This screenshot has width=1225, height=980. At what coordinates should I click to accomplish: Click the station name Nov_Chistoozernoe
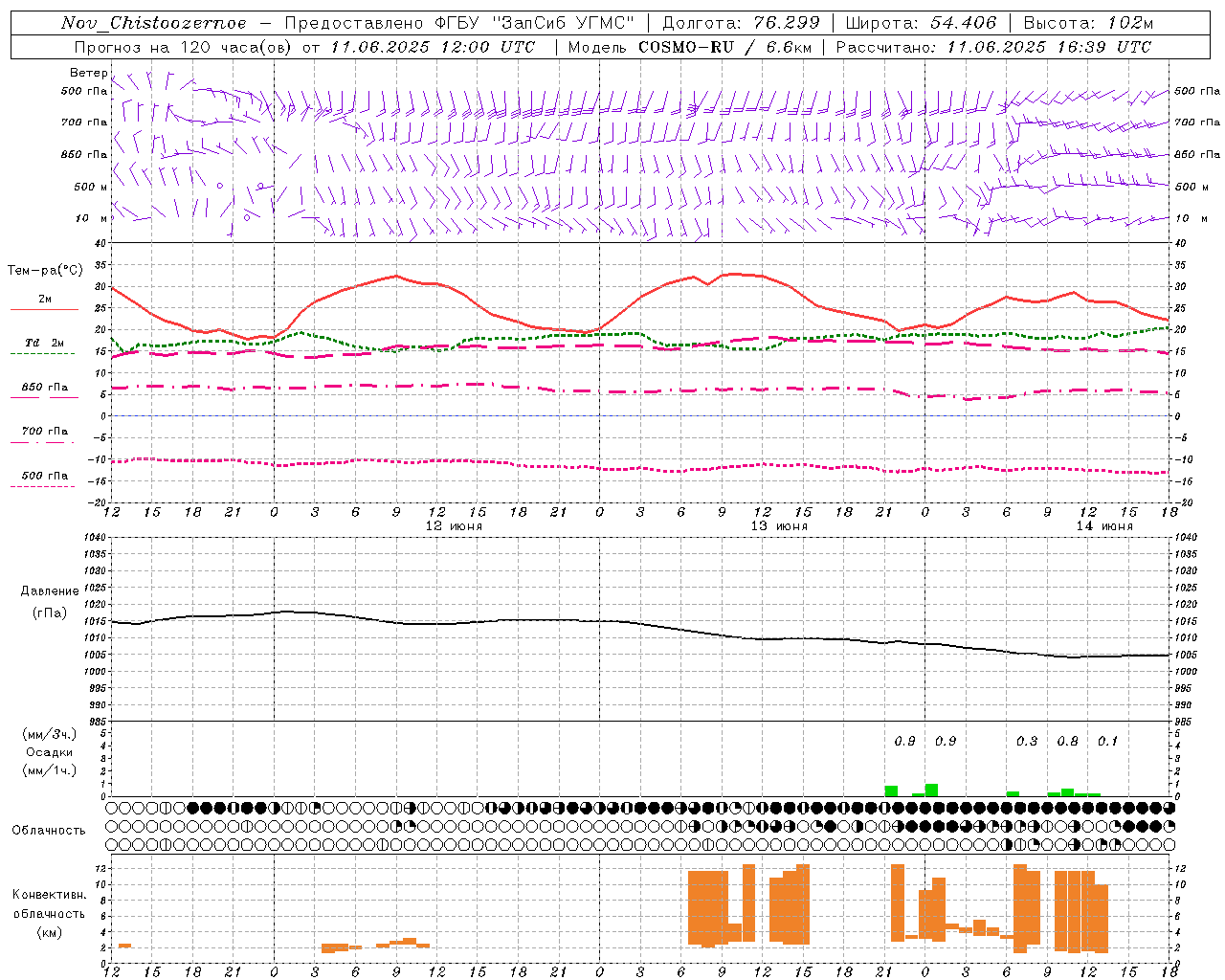(154, 23)
